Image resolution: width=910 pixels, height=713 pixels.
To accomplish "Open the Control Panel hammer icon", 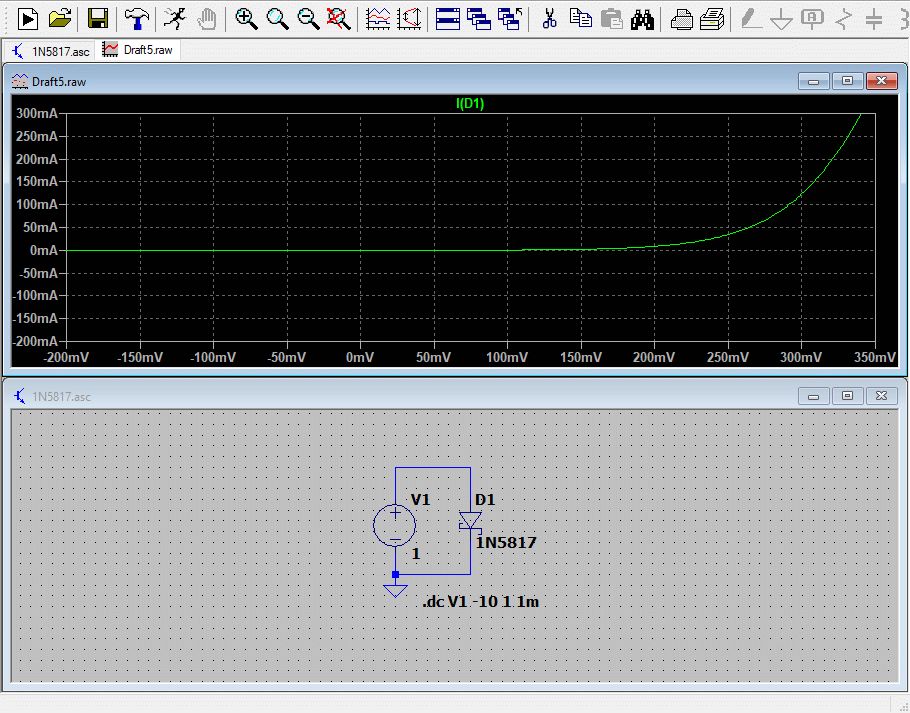I will 136,18.
